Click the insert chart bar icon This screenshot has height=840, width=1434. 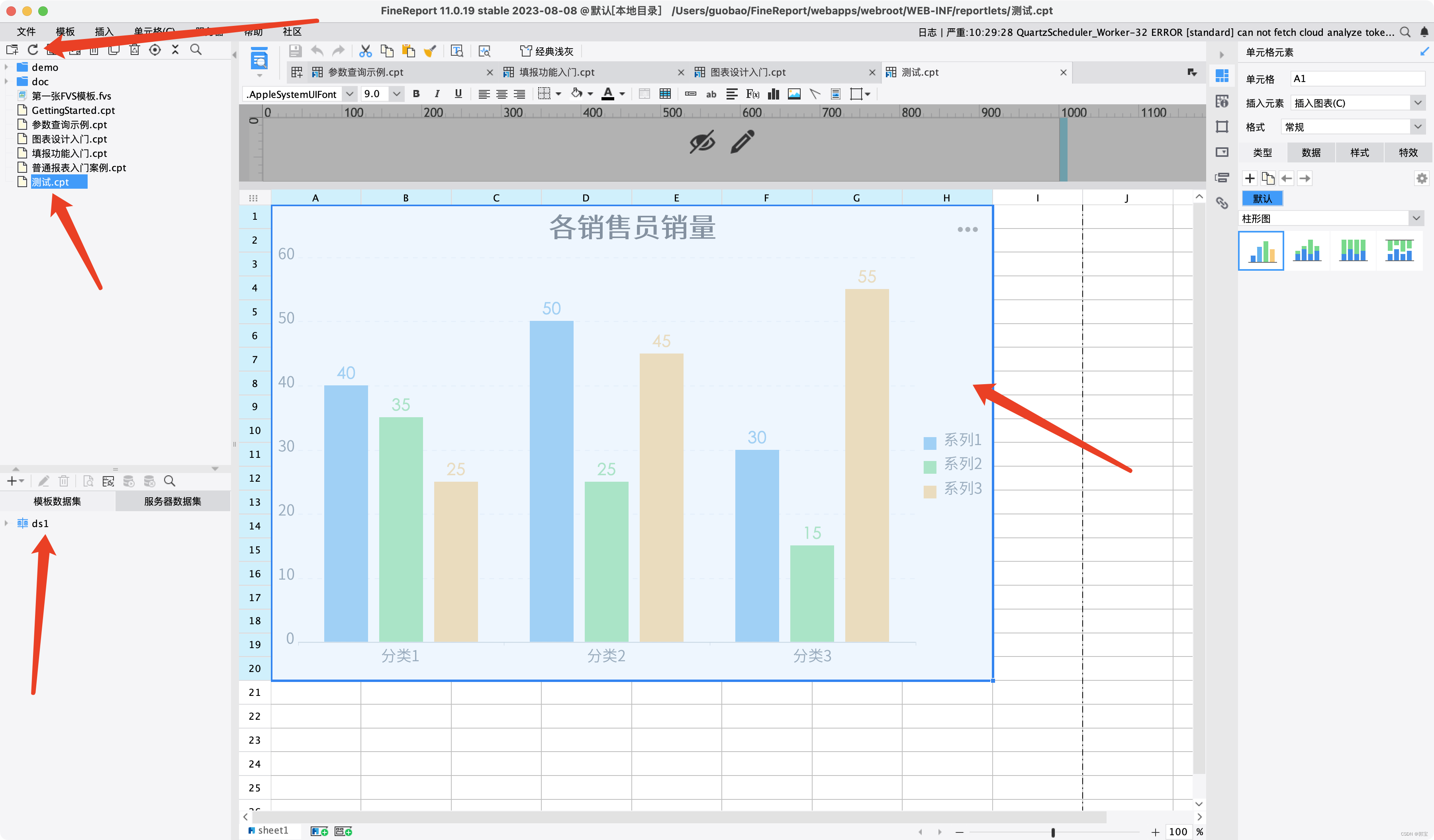(x=773, y=94)
